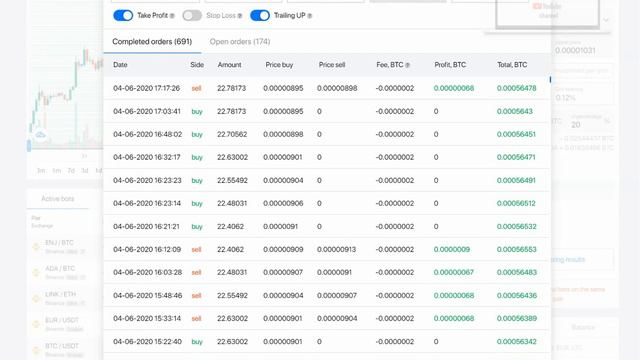The width and height of the screenshot is (640, 360).
Task: Choose 7d chart range in background
Action: [71, 171]
